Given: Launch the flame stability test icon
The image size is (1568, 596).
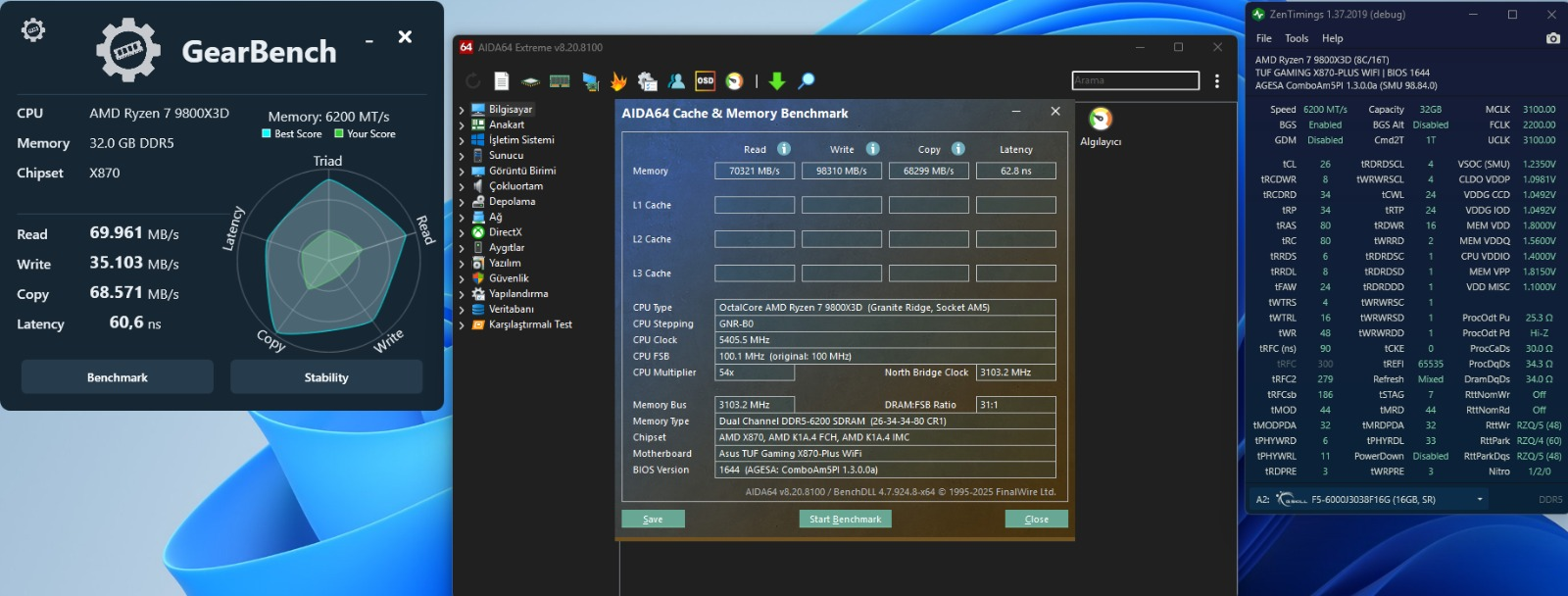Looking at the screenshot, I should [x=618, y=81].
